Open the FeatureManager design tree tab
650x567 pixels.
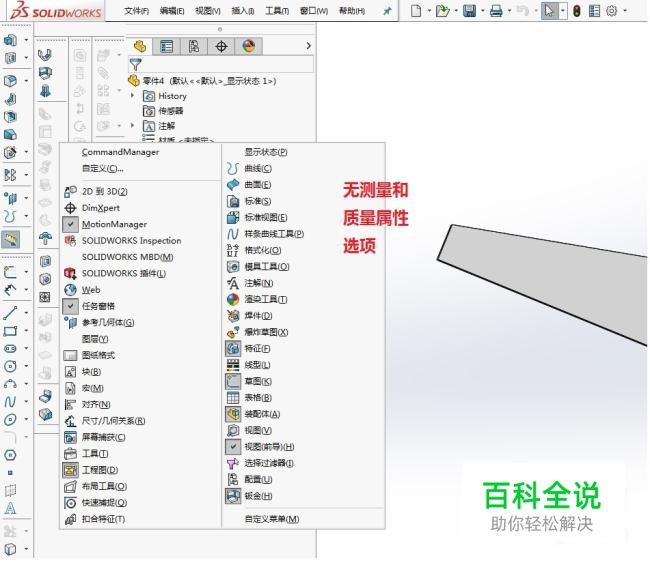click(x=140, y=46)
